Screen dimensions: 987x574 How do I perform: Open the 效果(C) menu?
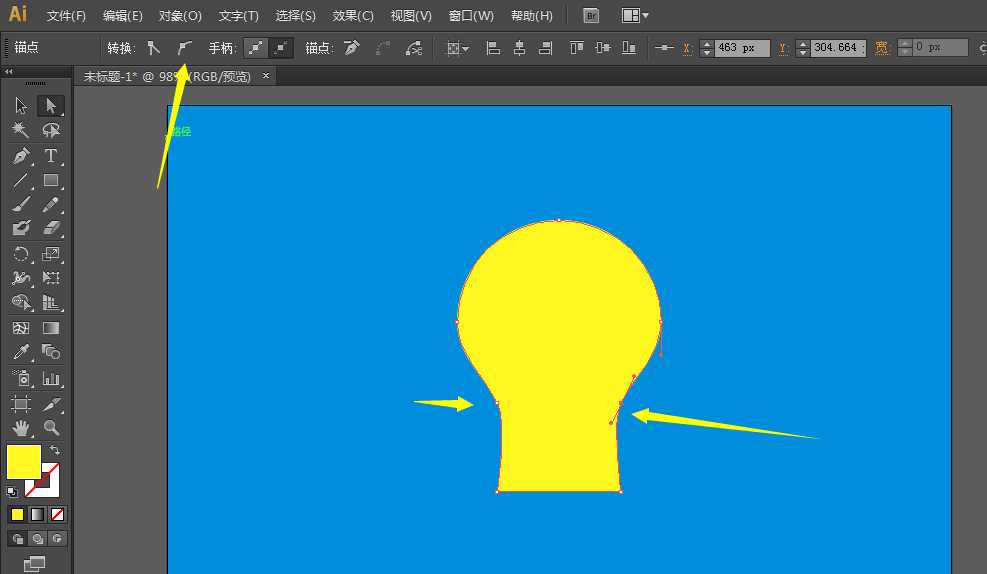coord(353,16)
